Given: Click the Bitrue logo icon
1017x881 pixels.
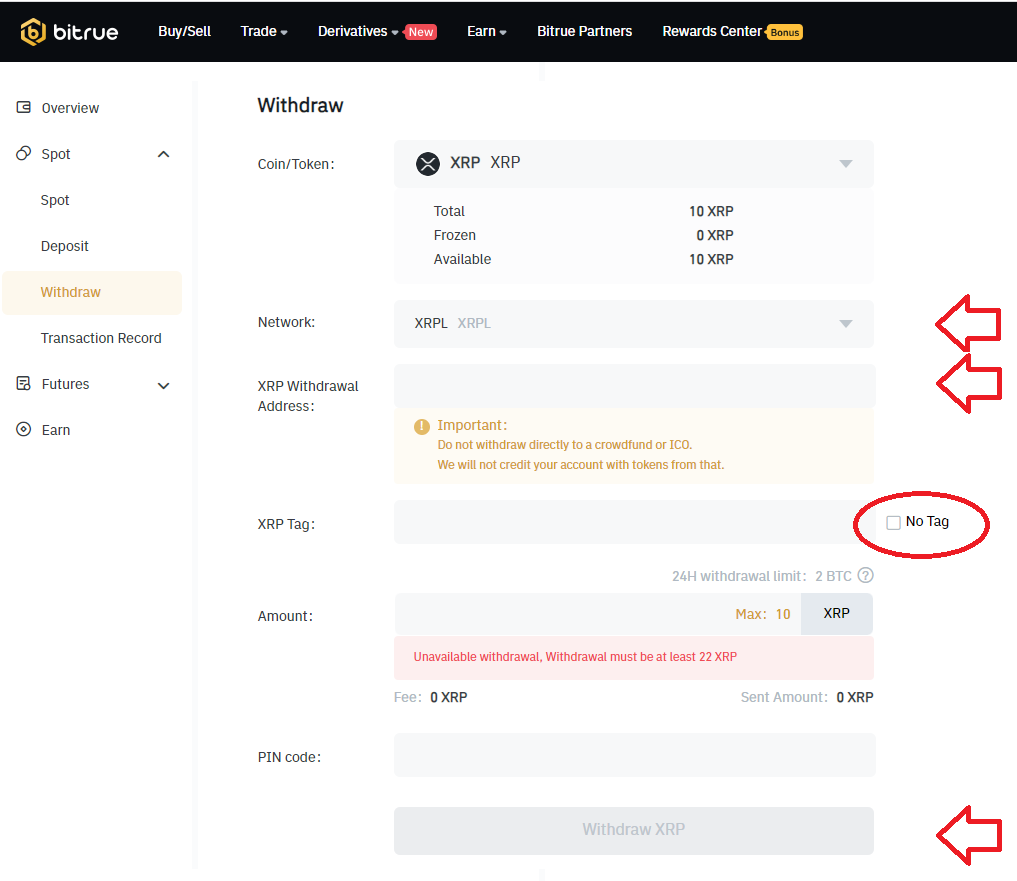Looking at the screenshot, I should click(x=33, y=31).
